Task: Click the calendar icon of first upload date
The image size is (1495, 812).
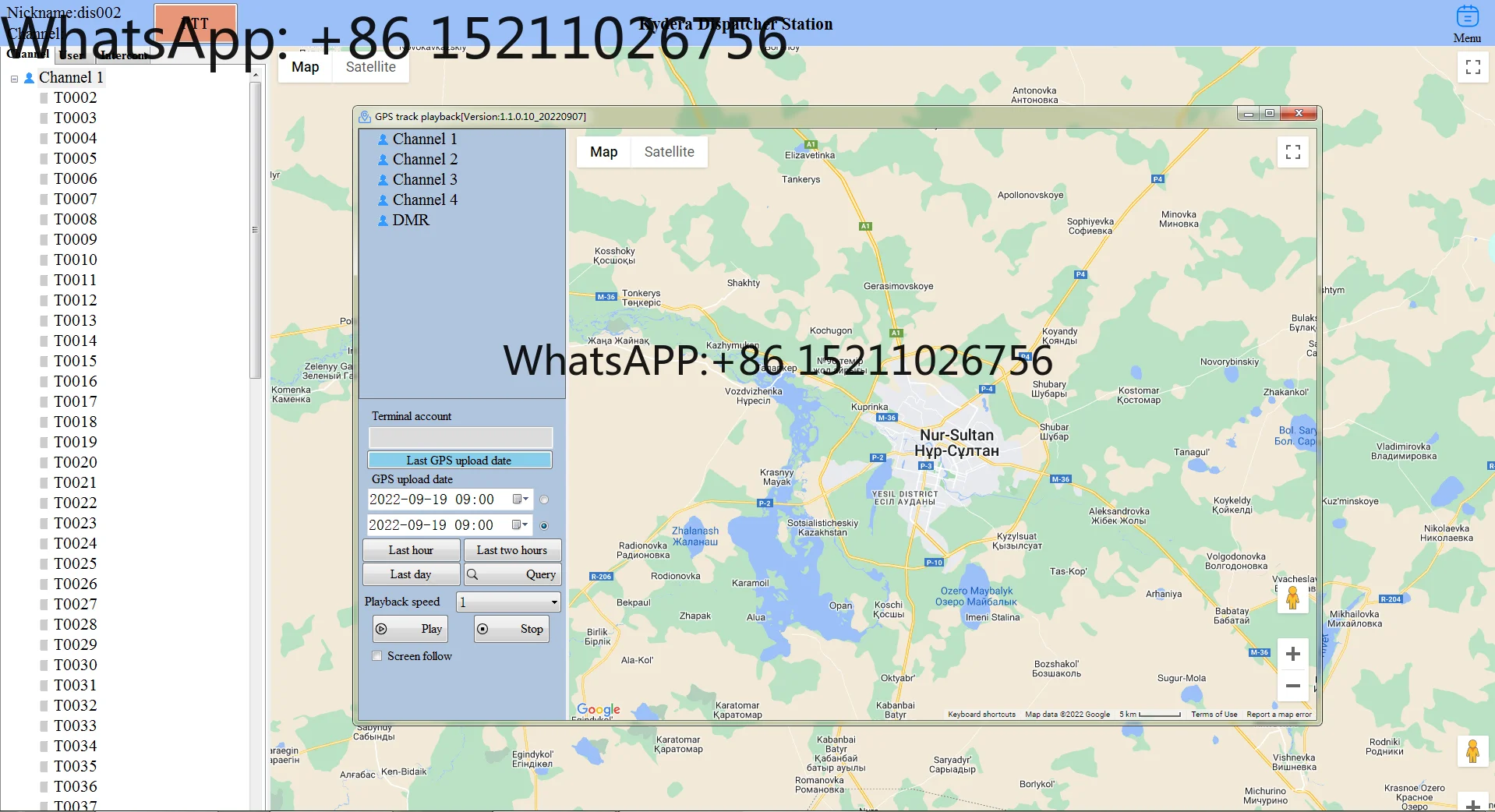Action: (520, 500)
